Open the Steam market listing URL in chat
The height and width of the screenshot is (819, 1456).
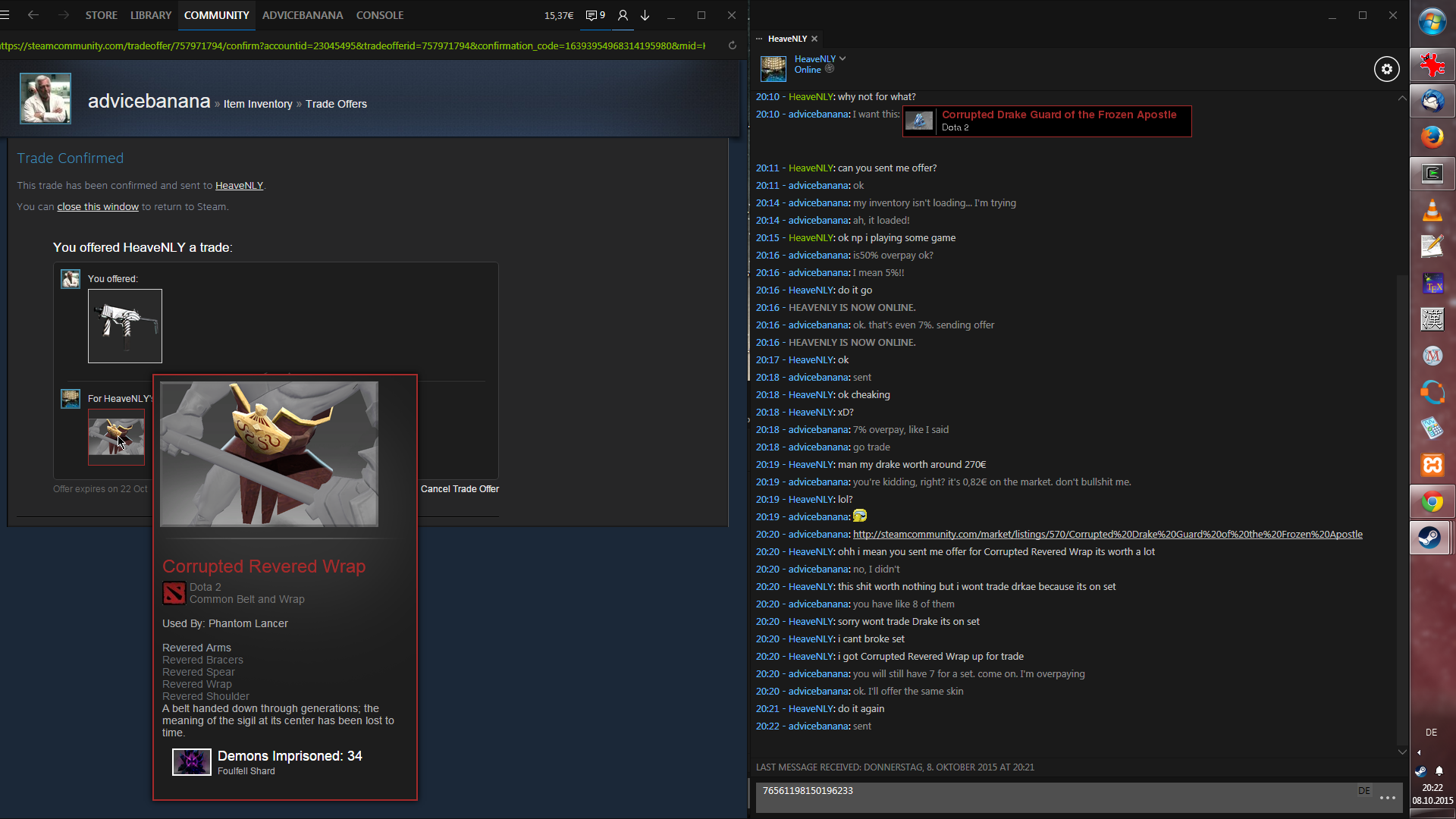pos(1107,535)
